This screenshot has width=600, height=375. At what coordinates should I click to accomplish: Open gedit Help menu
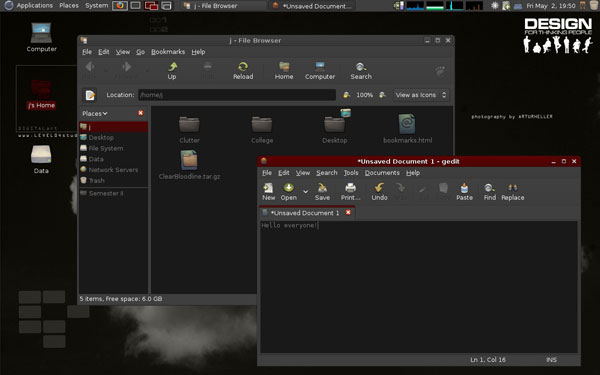click(x=413, y=173)
